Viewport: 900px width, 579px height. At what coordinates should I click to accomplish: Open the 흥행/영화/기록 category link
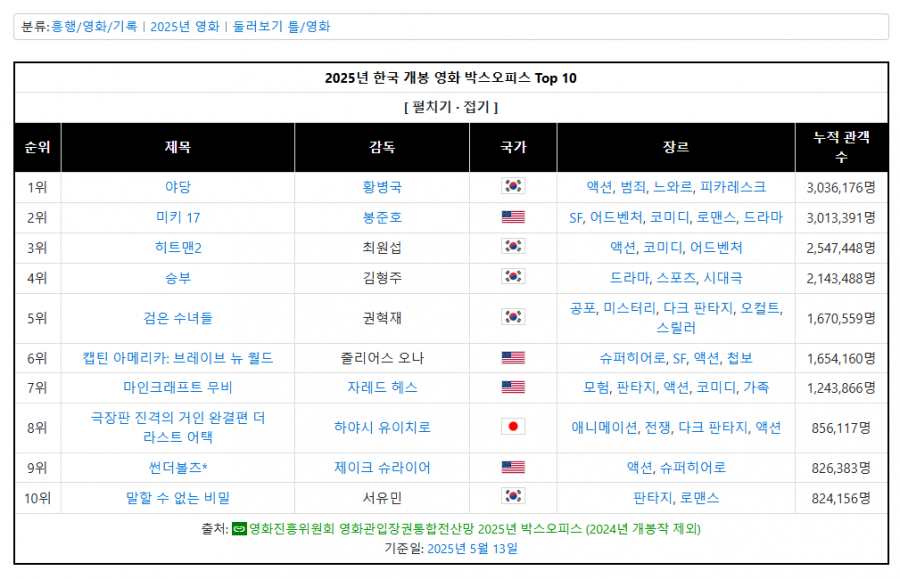click(x=94, y=26)
